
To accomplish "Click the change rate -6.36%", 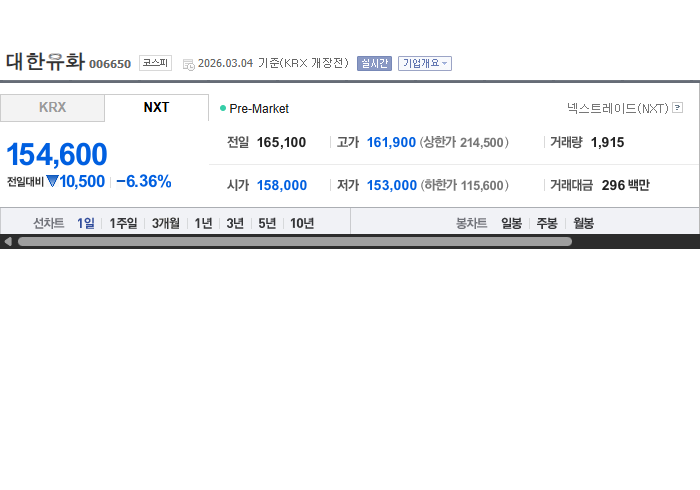I will [143, 181].
